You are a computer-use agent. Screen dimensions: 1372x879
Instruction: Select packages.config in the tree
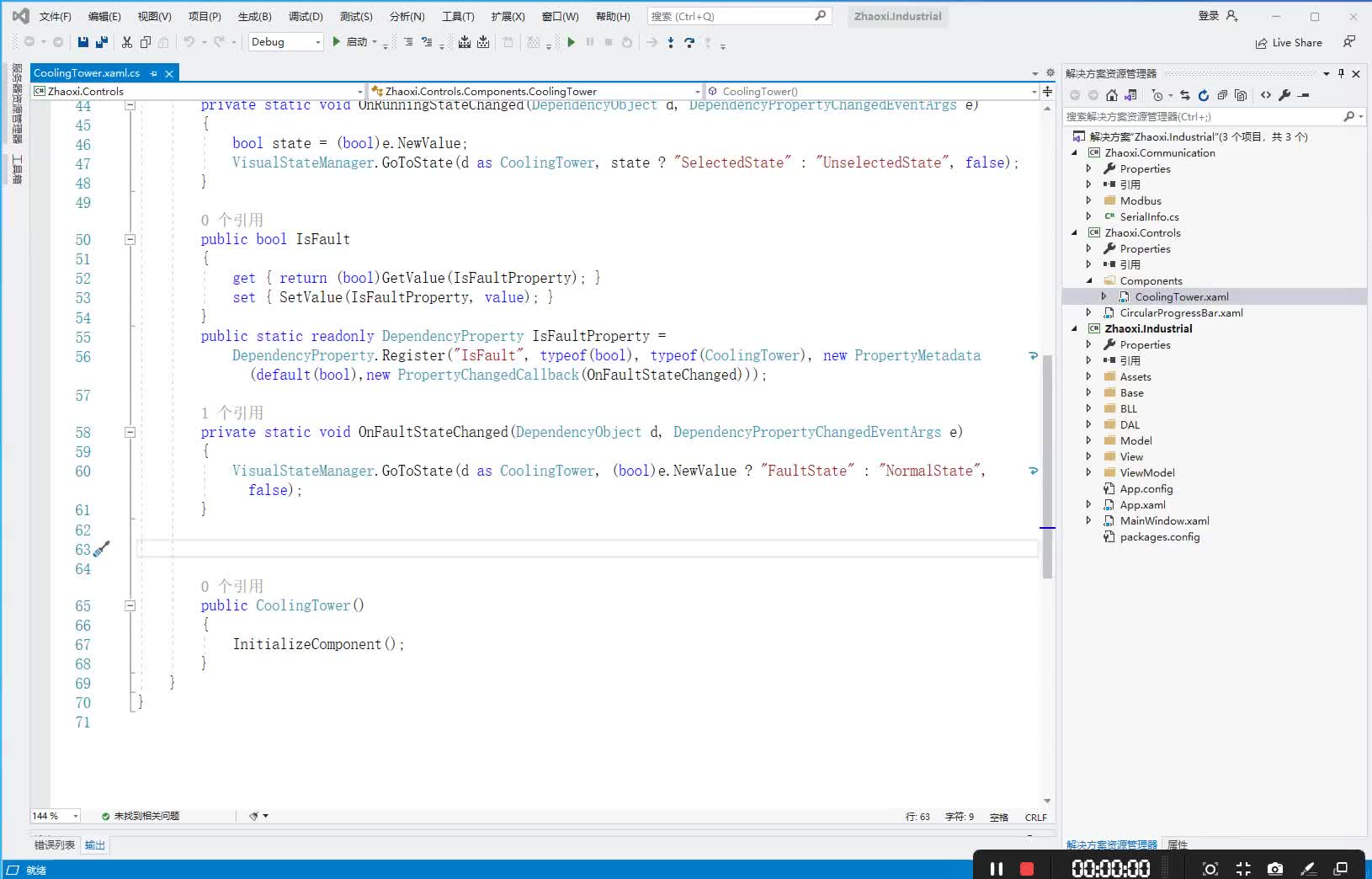tap(1160, 536)
